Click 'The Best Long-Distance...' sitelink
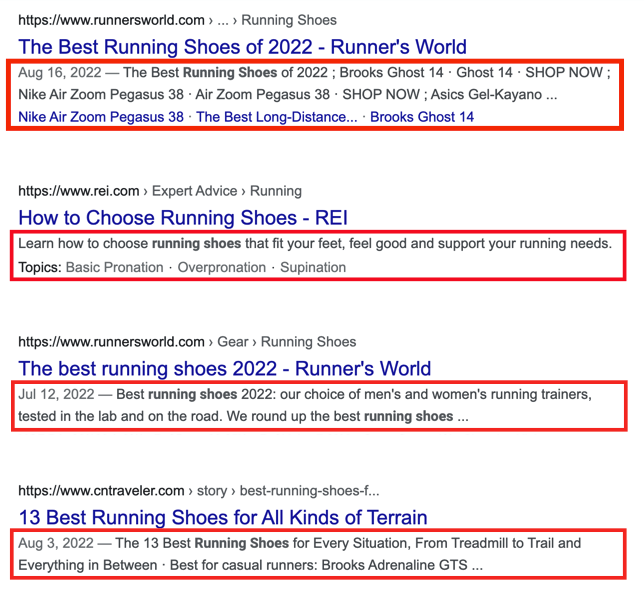Image resolution: width=644 pixels, height=601 pixels. 277,117
